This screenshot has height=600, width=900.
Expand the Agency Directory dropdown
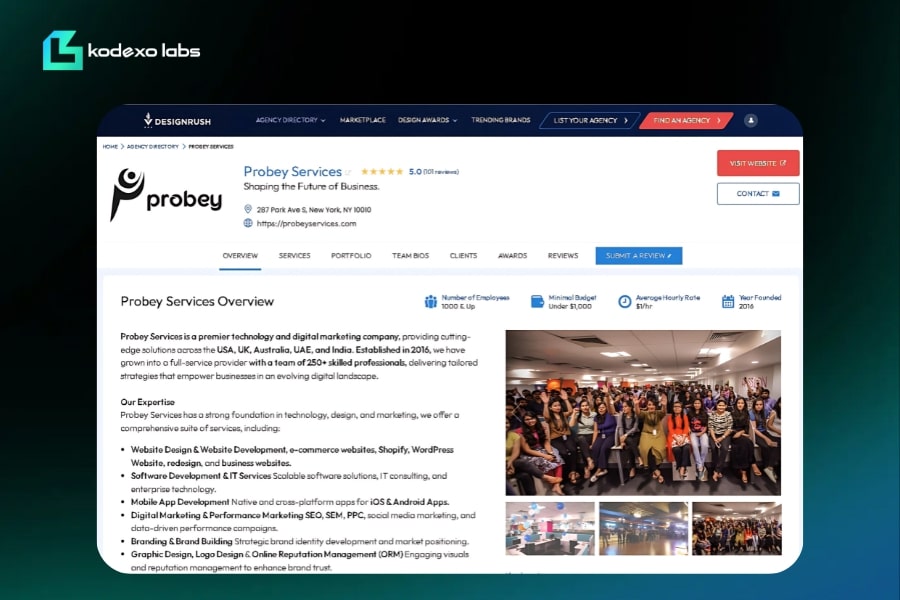point(290,120)
